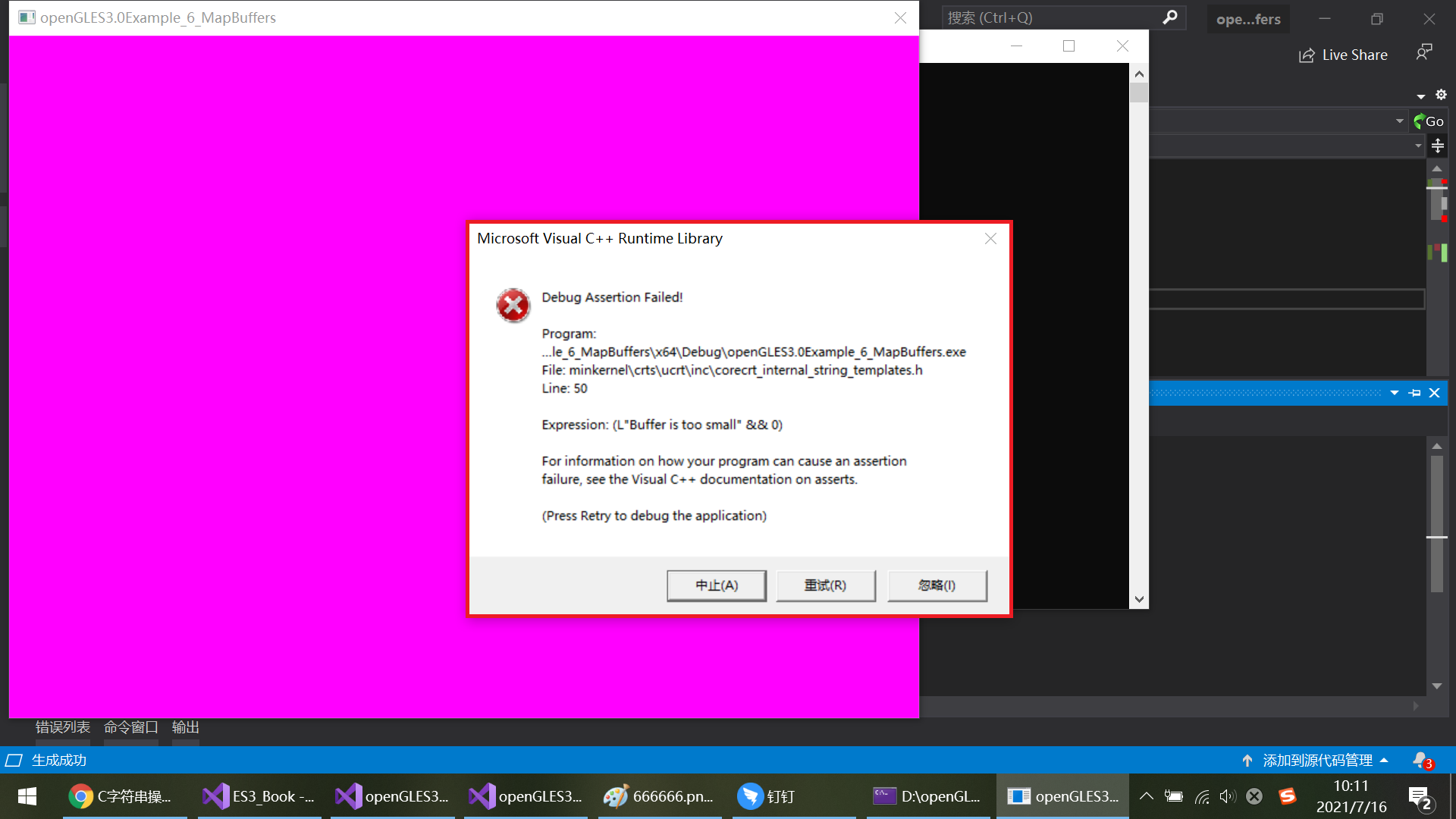
Task: Expand the dropdown left of the settings gear
Action: (x=1420, y=95)
